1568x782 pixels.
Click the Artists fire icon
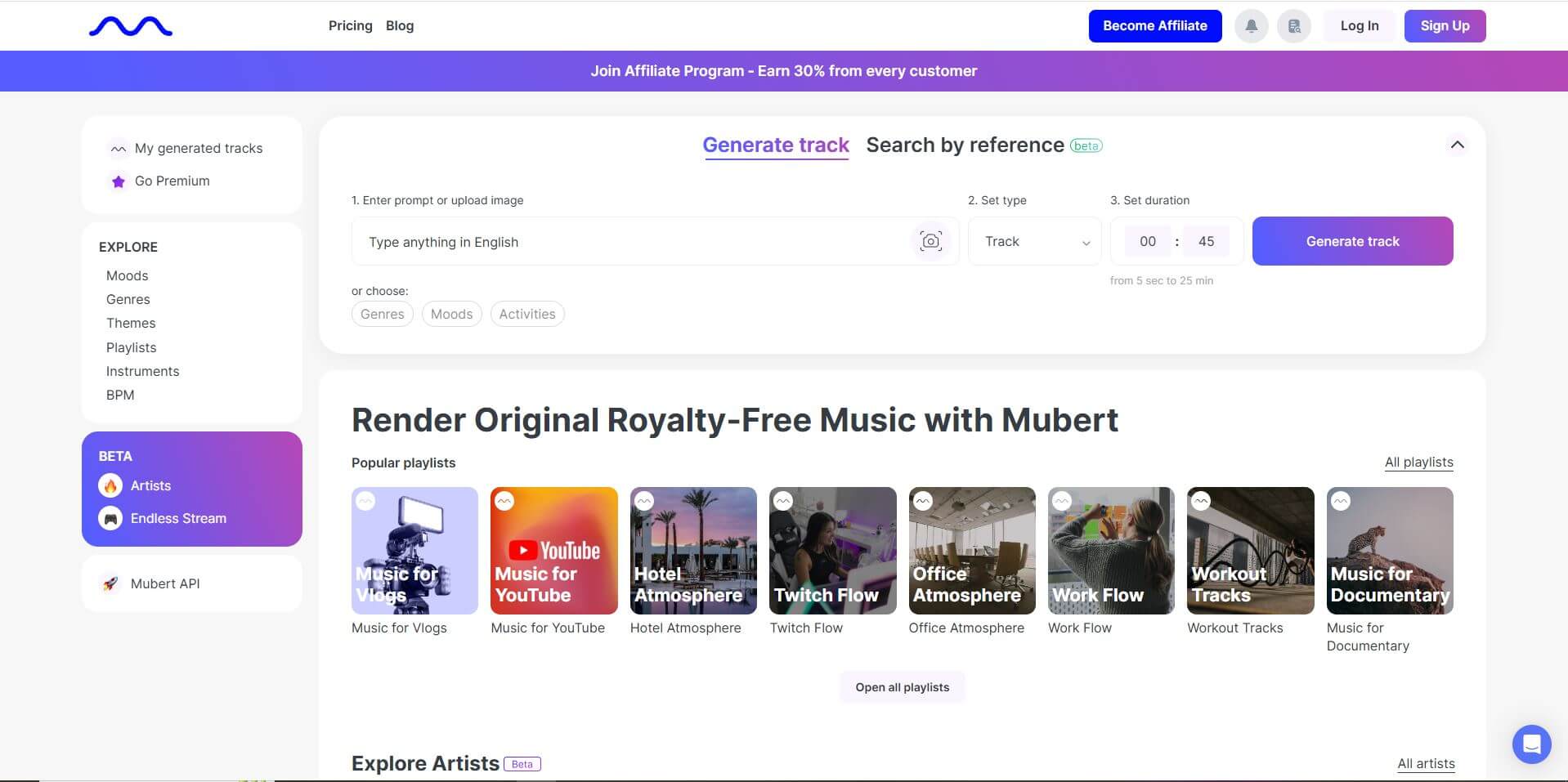pos(110,485)
